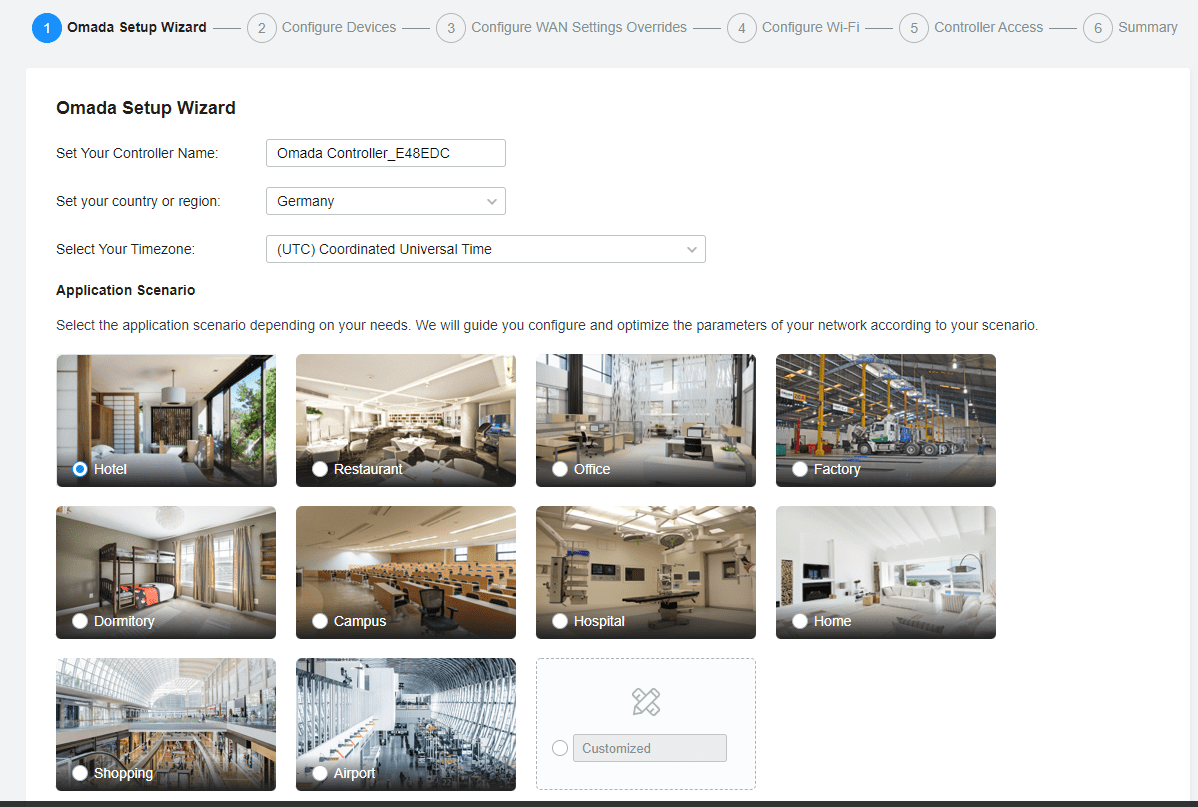Click the step 6 Summary circle icon
Image resolution: width=1198 pixels, height=807 pixels.
click(x=1097, y=28)
